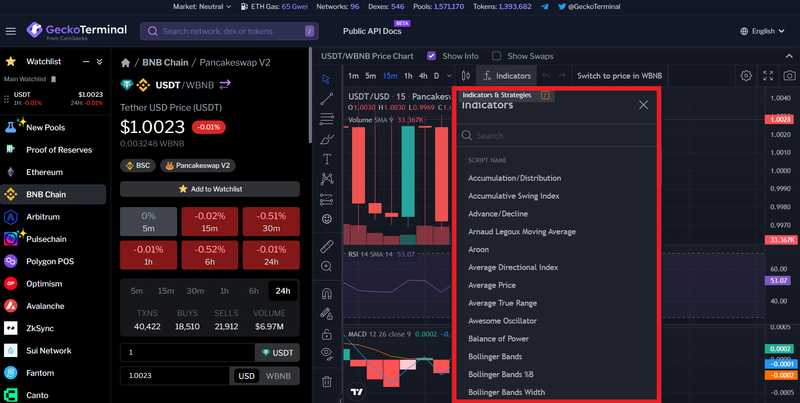Open the English language dropdown
The height and width of the screenshot is (403, 800).
(x=762, y=32)
